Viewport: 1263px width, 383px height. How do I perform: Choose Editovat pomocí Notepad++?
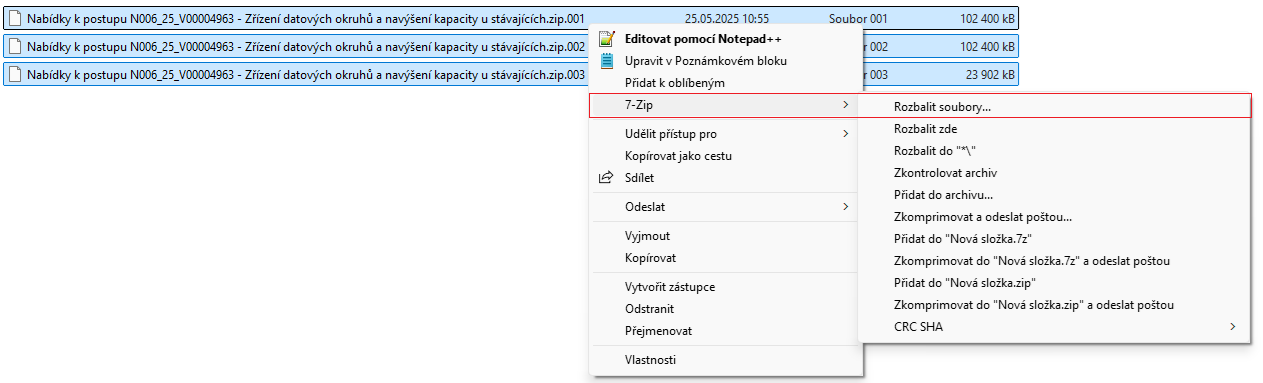pos(725,39)
